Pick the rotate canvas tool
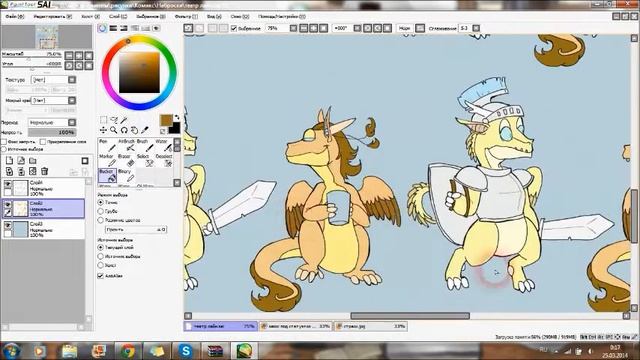This screenshot has height=360, width=640. pyautogui.click(x=124, y=130)
